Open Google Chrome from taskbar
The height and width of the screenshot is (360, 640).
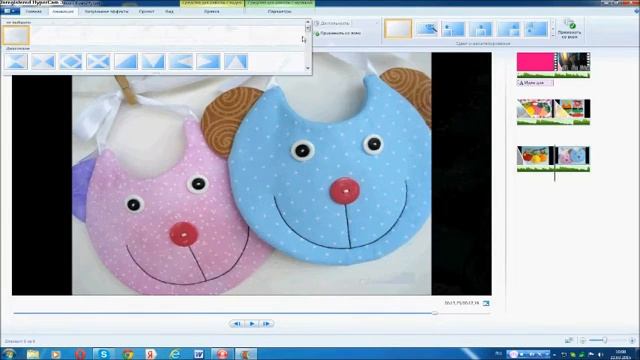click(x=128, y=354)
